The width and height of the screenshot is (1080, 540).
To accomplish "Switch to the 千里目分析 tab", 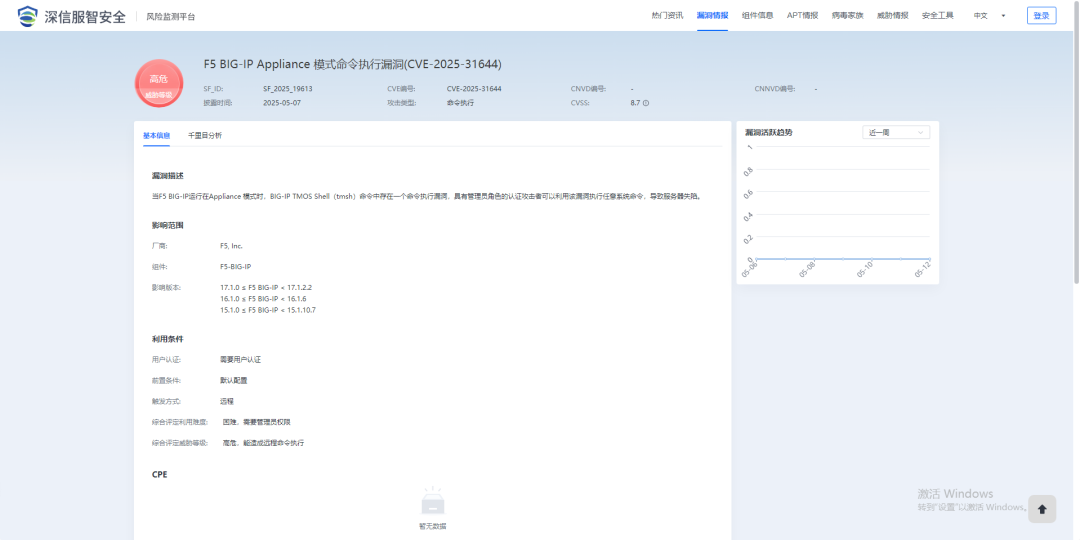I will point(205,136).
